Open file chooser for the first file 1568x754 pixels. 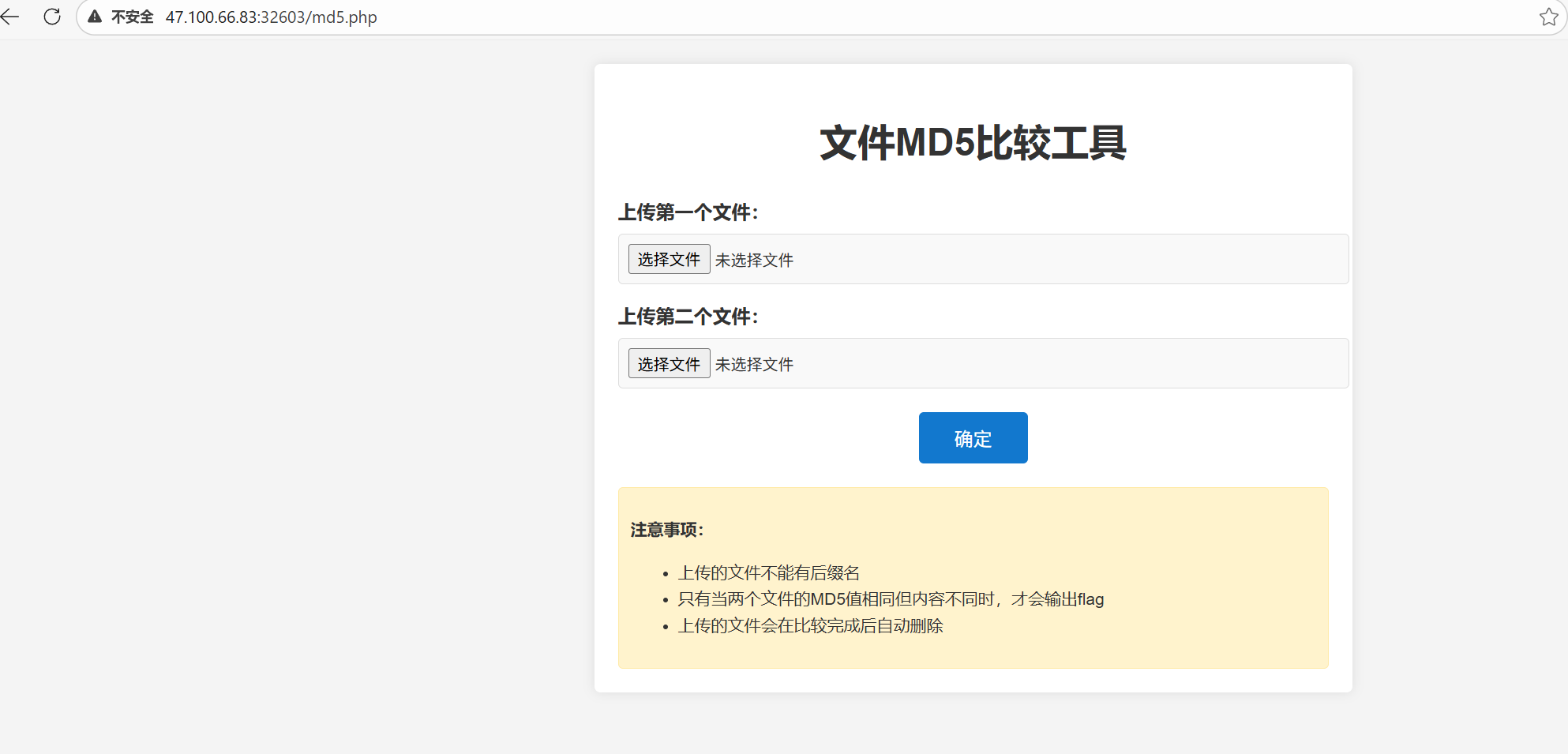point(669,259)
